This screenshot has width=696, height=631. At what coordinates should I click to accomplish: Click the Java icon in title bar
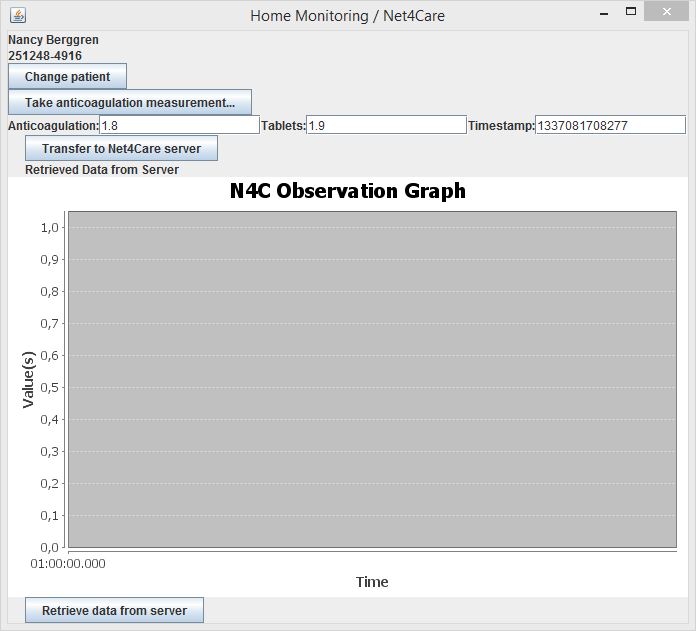(16, 15)
